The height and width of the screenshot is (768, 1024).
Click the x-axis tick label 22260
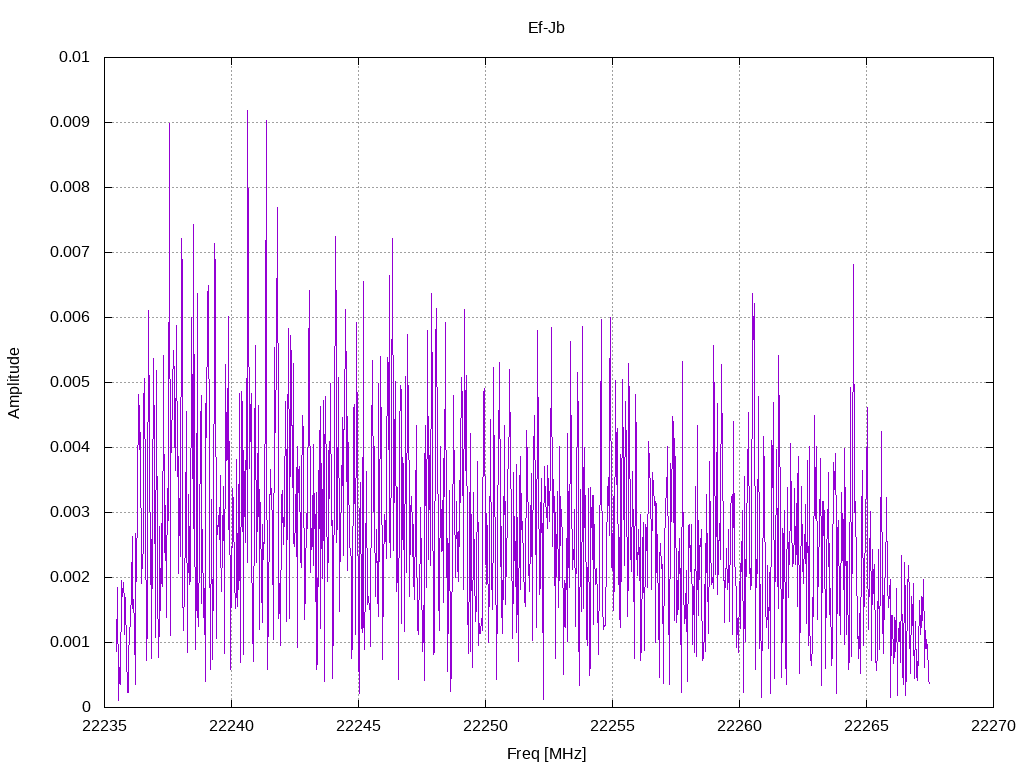coord(739,726)
